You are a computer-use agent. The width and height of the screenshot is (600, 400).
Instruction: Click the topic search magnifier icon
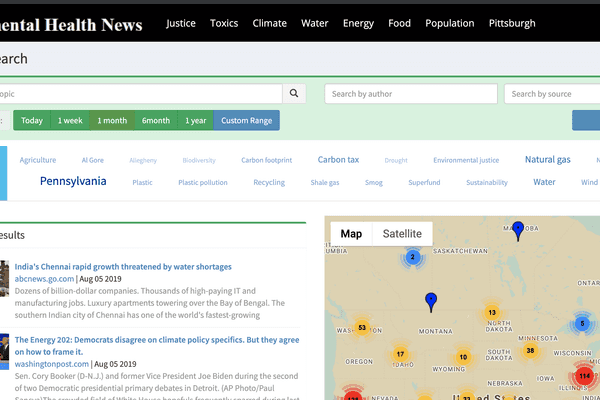(x=294, y=93)
